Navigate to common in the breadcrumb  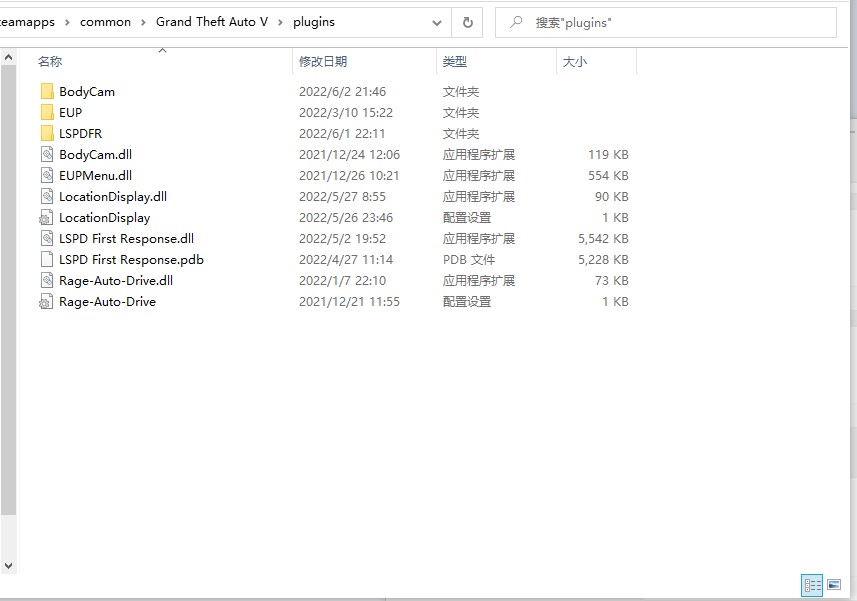105,22
